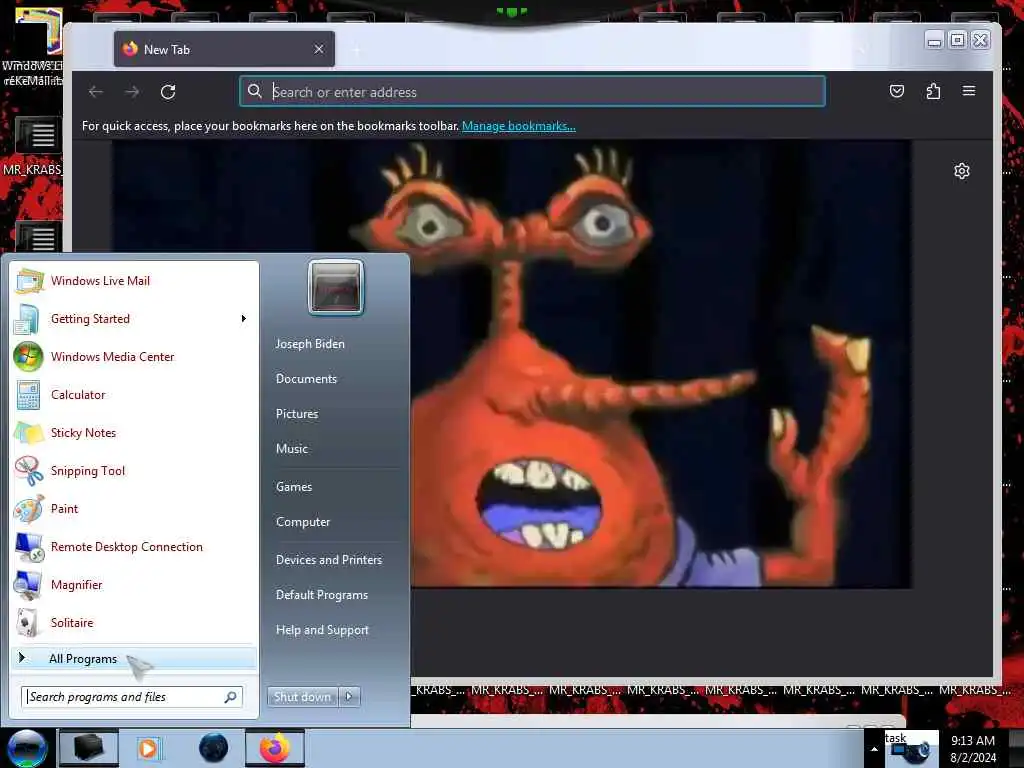
Task: Show hidden system tray icons
Action: click(874, 749)
